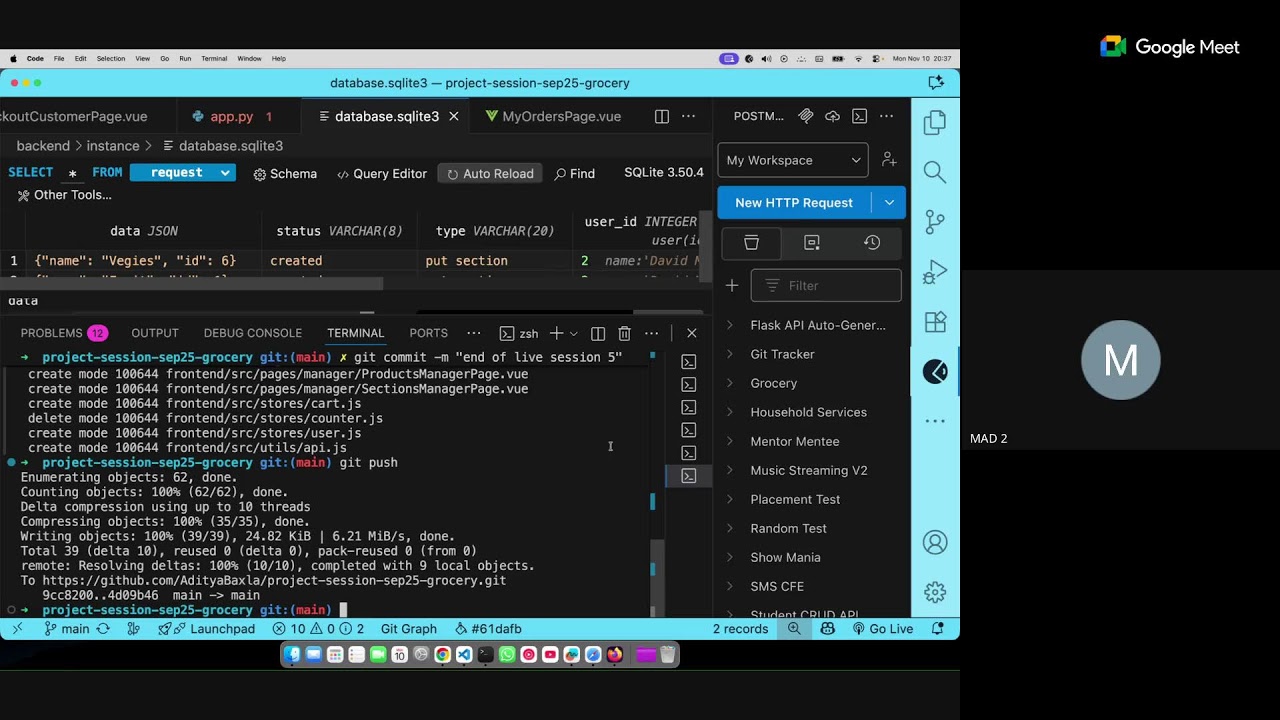The height and width of the screenshot is (720, 1280).
Task: Open editor more actions ellipsis
Action: point(688,116)
